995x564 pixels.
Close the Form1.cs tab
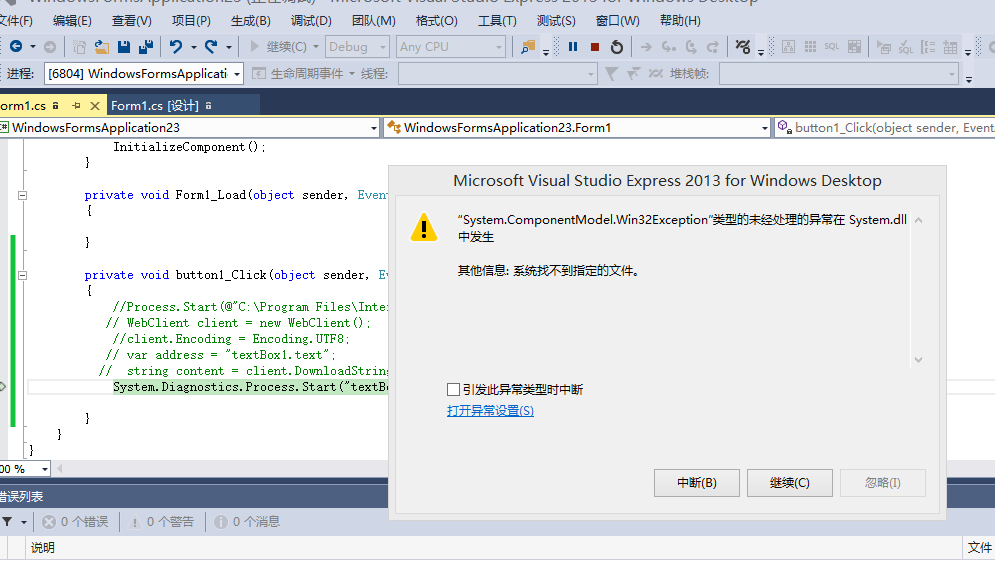coord(95,105)
